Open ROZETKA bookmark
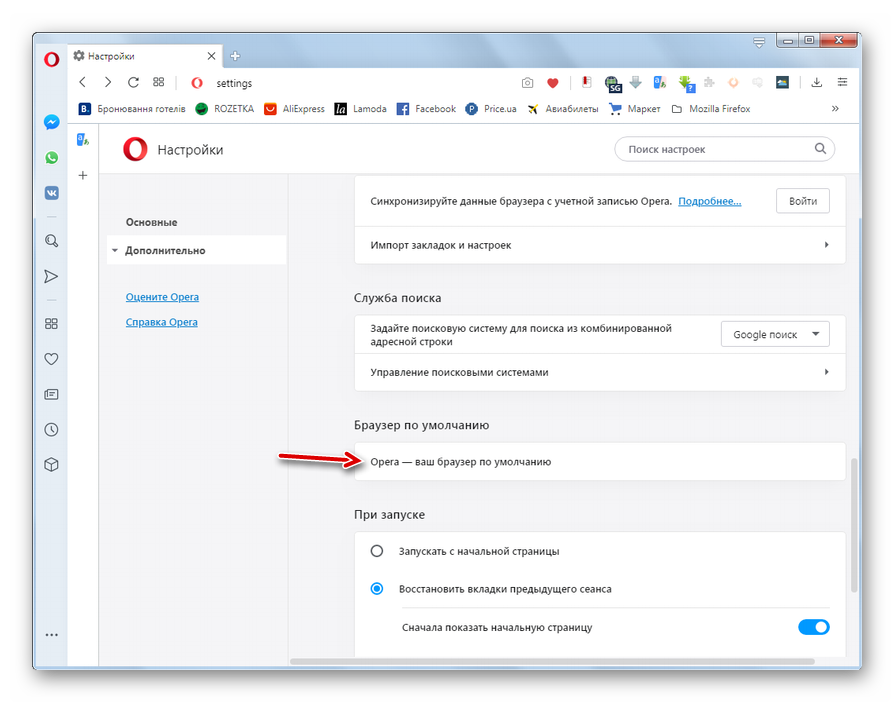 pos(224,108)
